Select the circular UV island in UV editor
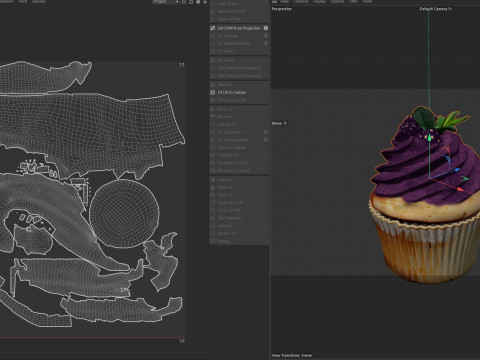This screenshot has width=480, height=360. click(124, 213)
